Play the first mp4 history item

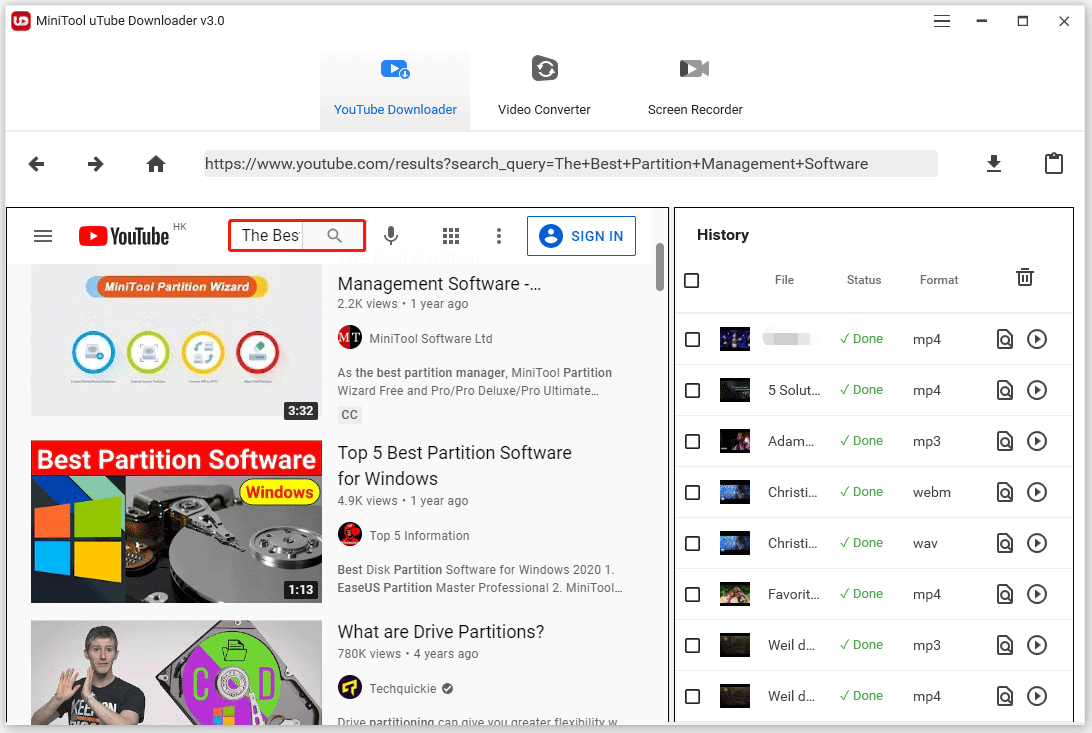click(x=1037, y=339)
